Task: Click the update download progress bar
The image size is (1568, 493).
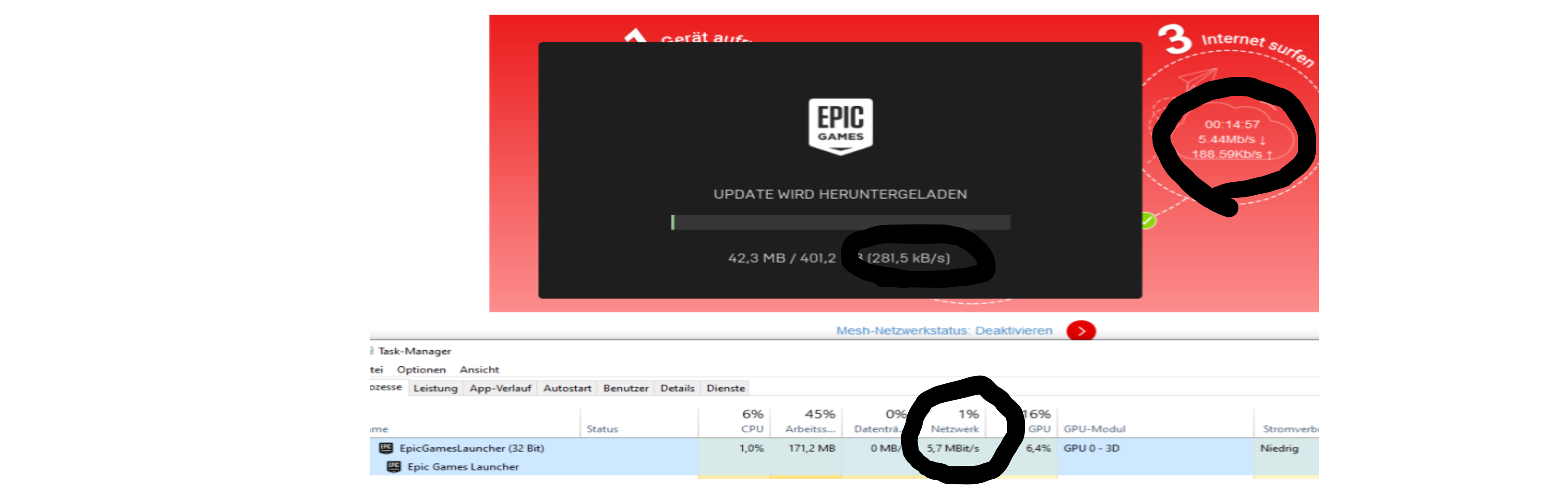Action: tap(840, 222)
